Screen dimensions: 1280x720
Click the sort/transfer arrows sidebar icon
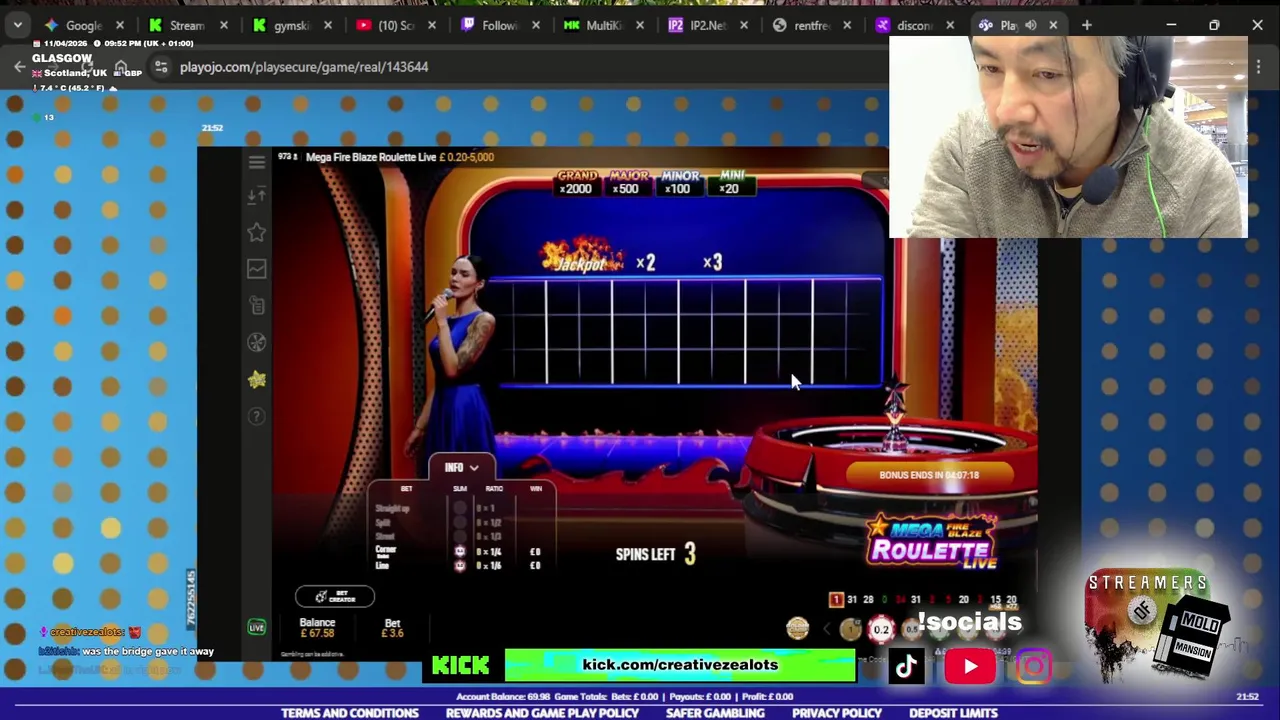[x=257, y=195]
